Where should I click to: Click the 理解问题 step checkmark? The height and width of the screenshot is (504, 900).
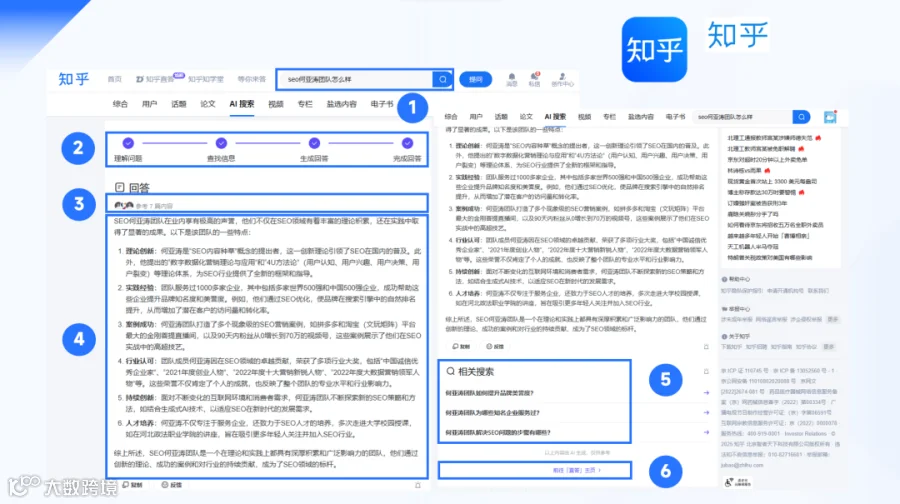pos(128,143)
